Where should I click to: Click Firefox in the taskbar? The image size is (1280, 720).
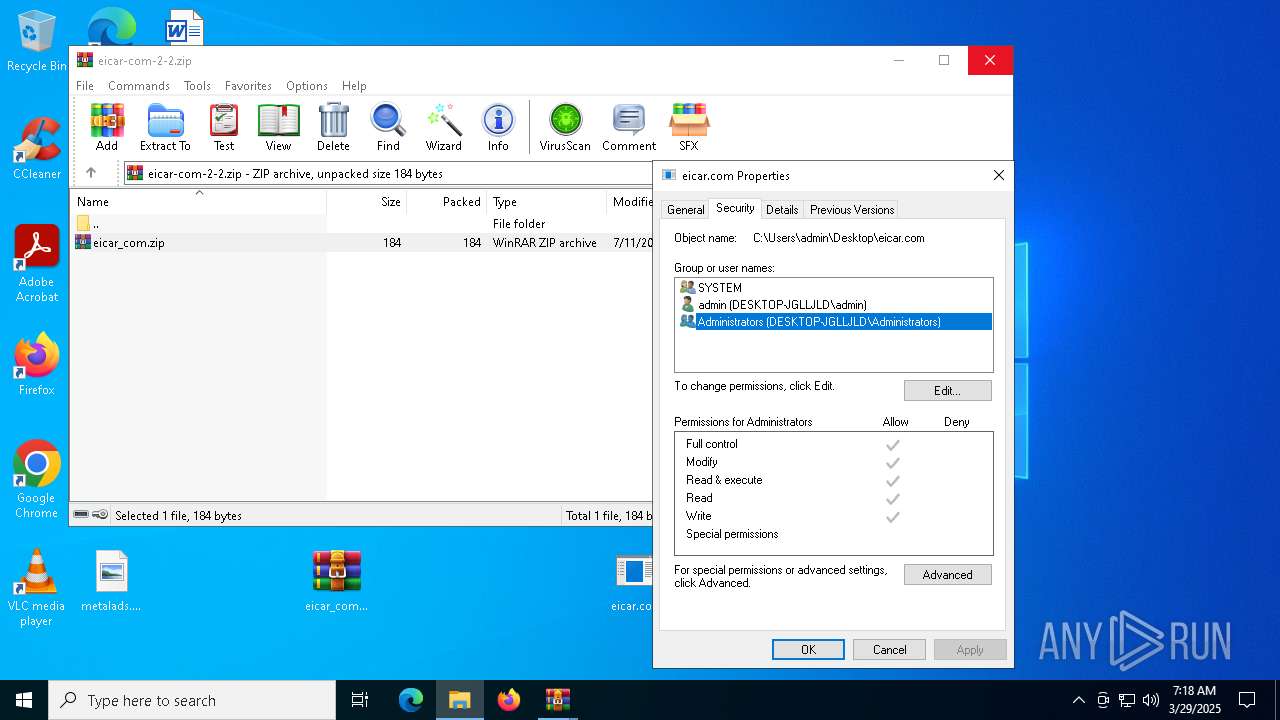[509, 700]
